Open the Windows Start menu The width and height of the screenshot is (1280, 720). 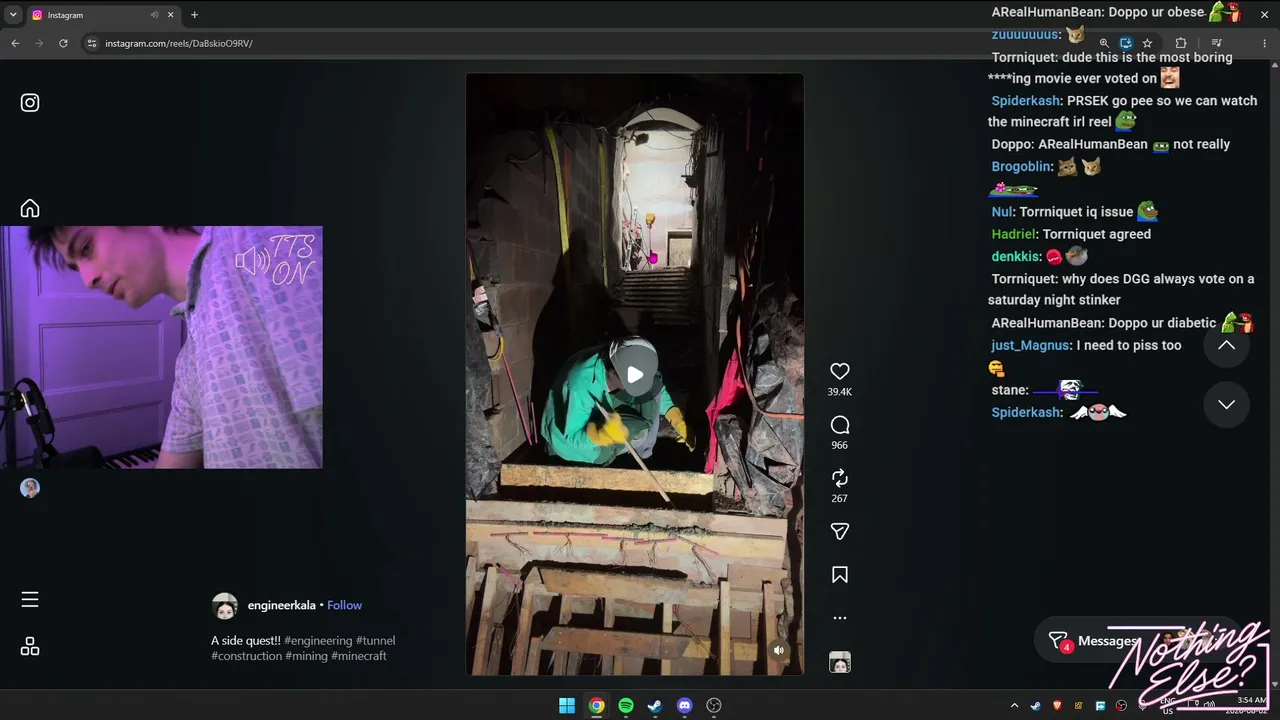click(567, 706)
